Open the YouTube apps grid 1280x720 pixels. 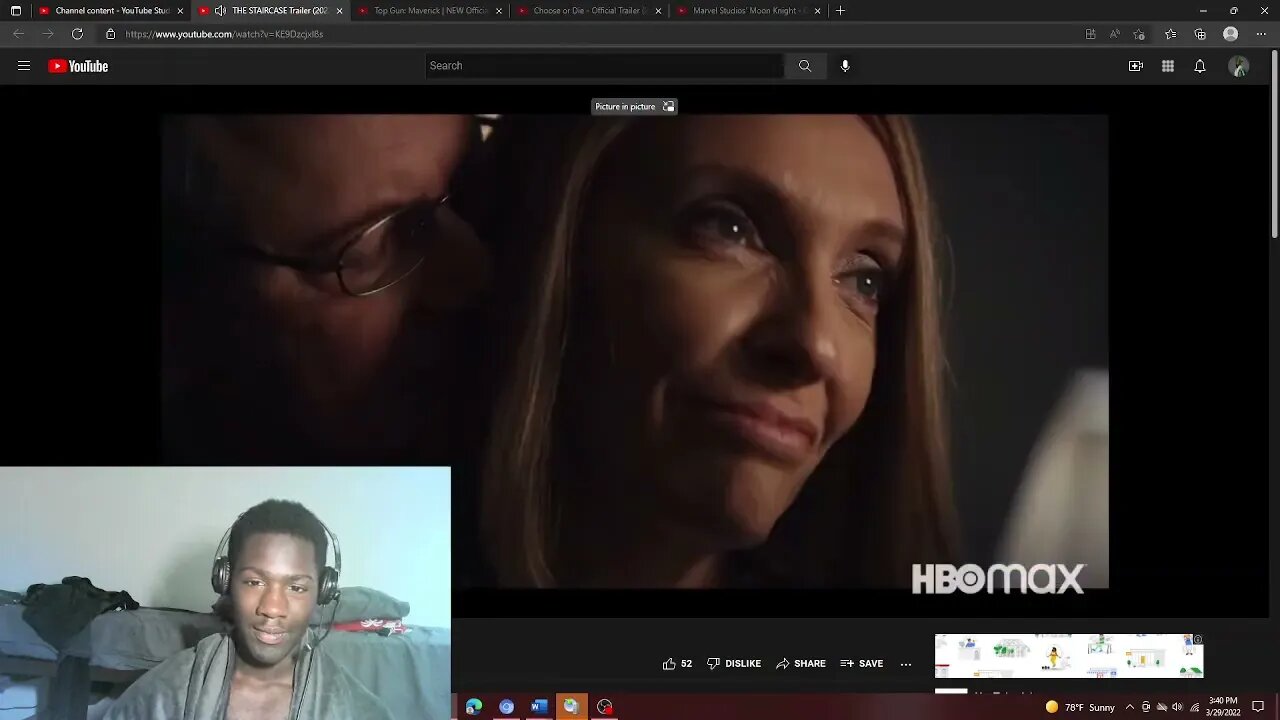pyautogui.click(x=1168, y=66)
